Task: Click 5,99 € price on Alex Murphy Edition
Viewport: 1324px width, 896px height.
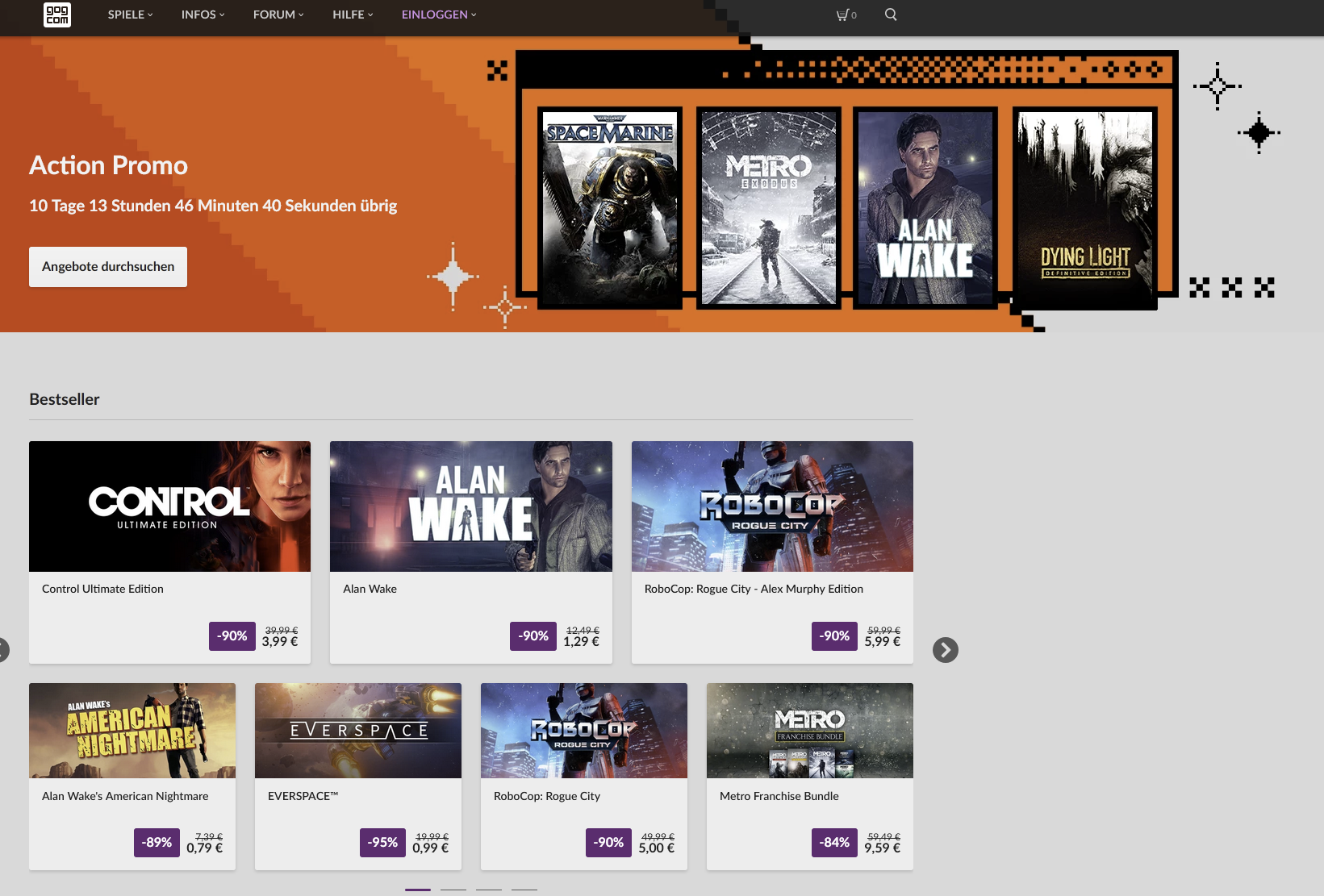Action: (x=883, y=642)
